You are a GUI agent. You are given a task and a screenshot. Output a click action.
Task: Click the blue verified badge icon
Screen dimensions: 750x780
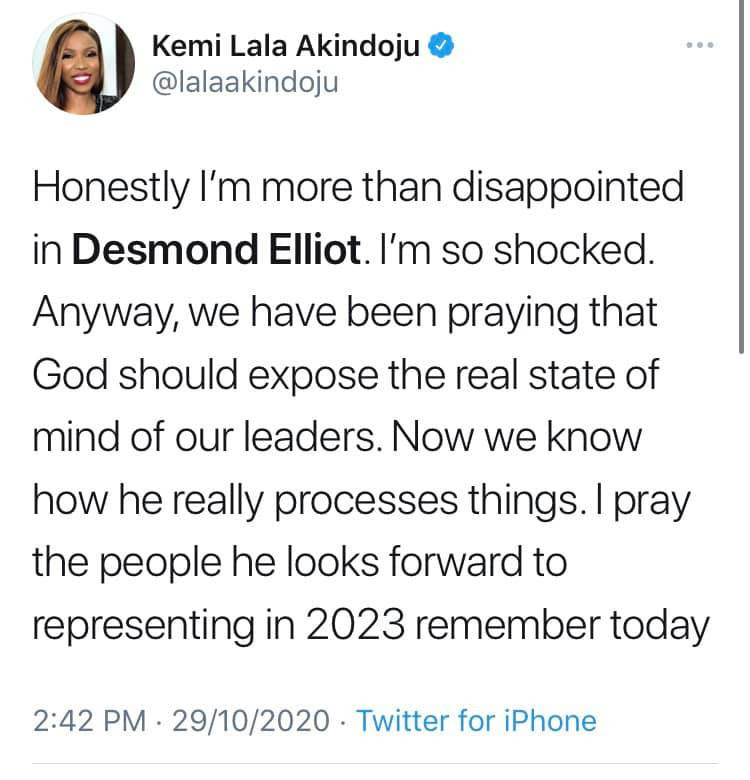[x=441, y=46]
